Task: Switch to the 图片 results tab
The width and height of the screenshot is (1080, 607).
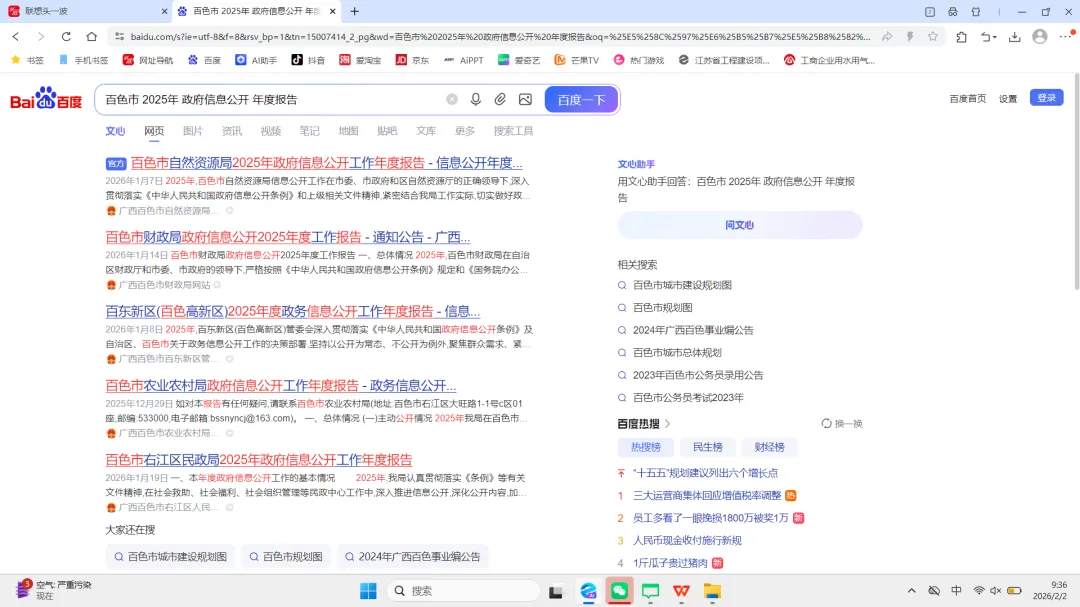Action: coord(193,131)
